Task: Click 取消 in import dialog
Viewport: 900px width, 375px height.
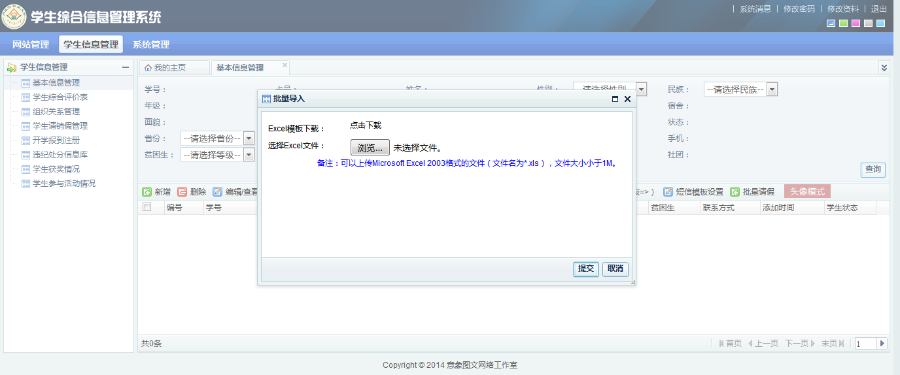Action: (x=615, y=269)
